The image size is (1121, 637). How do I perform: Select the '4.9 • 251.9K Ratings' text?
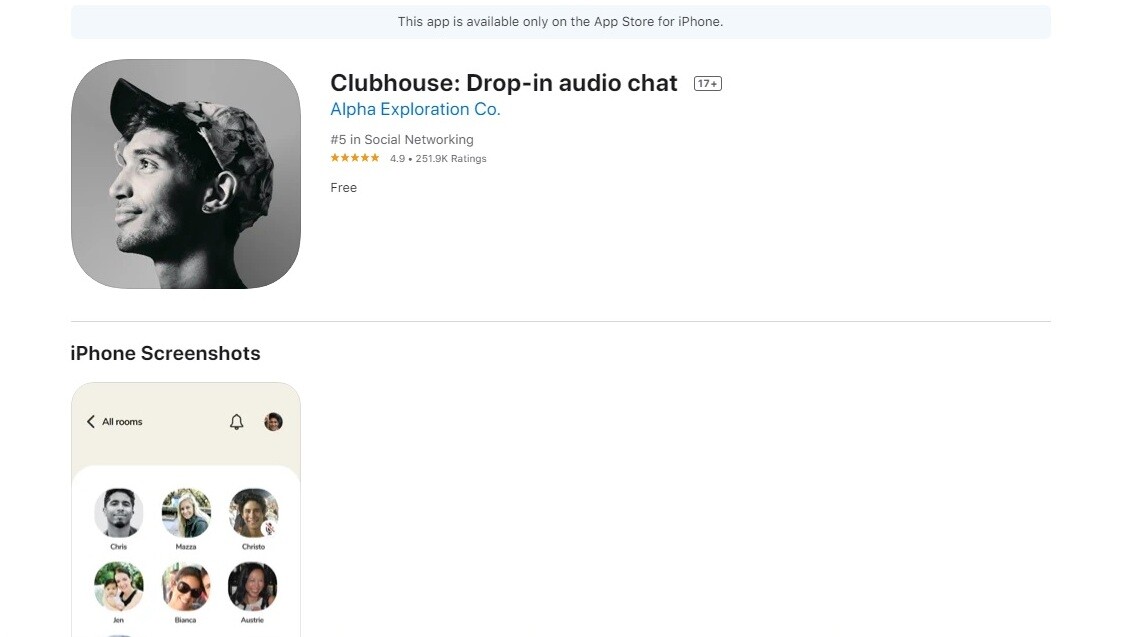(438, 159)
